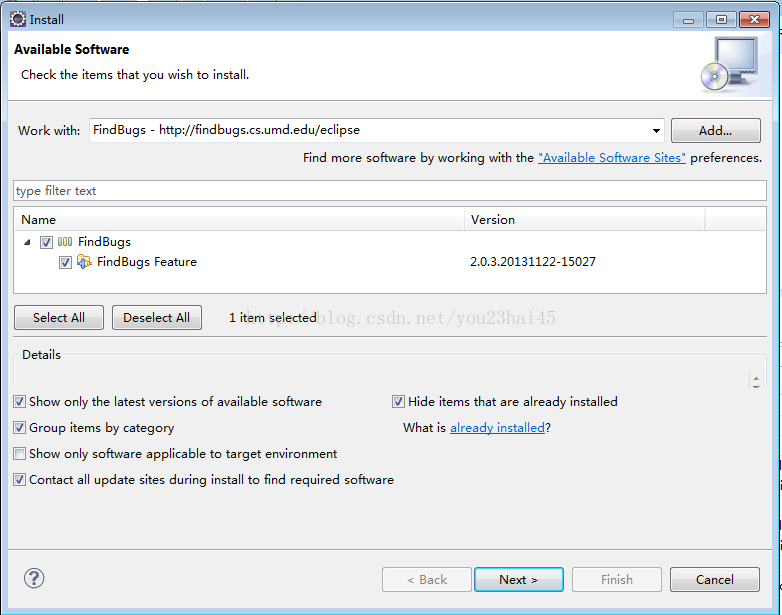
Task: Minimize the Install dialog
Action: click(x=688, y=20)
